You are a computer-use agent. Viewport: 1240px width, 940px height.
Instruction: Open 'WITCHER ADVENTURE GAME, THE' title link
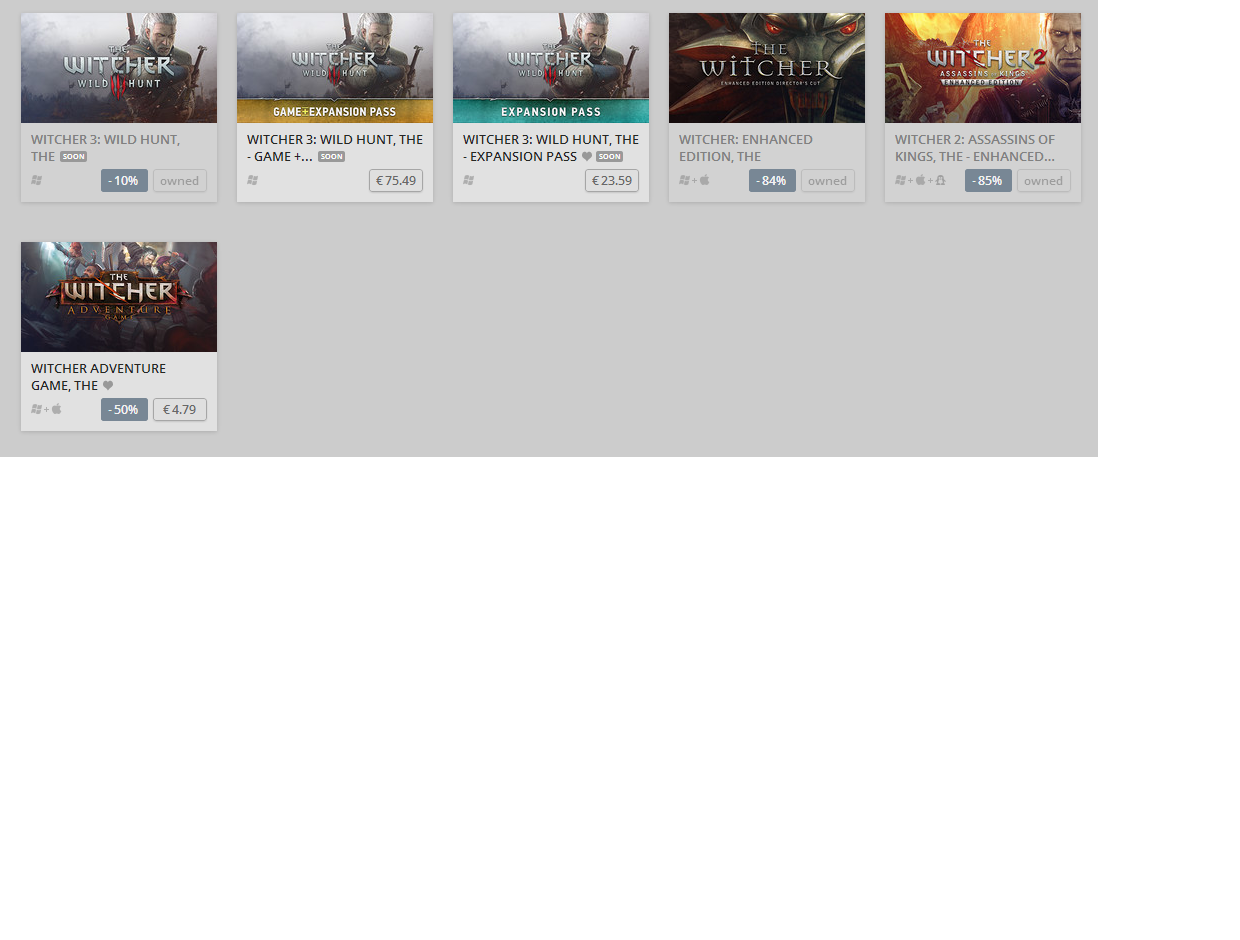click(98, 377)
